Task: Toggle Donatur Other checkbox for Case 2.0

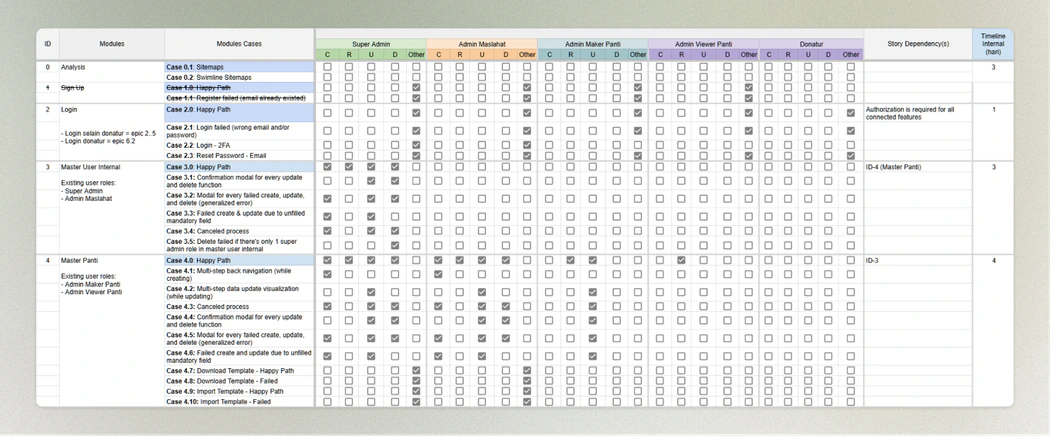Action: pyautogui.click(x=850, y=113)
